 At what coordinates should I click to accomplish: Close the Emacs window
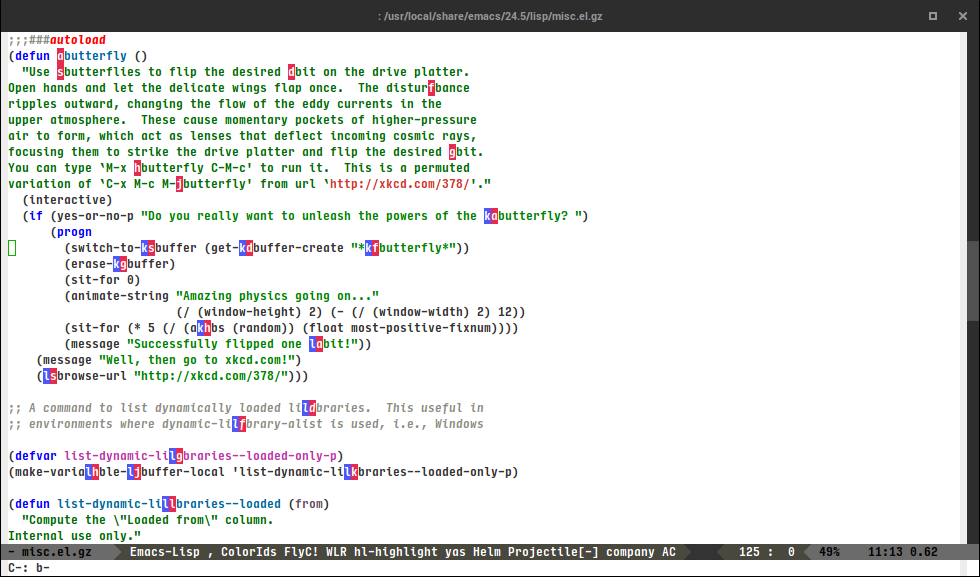962,16
